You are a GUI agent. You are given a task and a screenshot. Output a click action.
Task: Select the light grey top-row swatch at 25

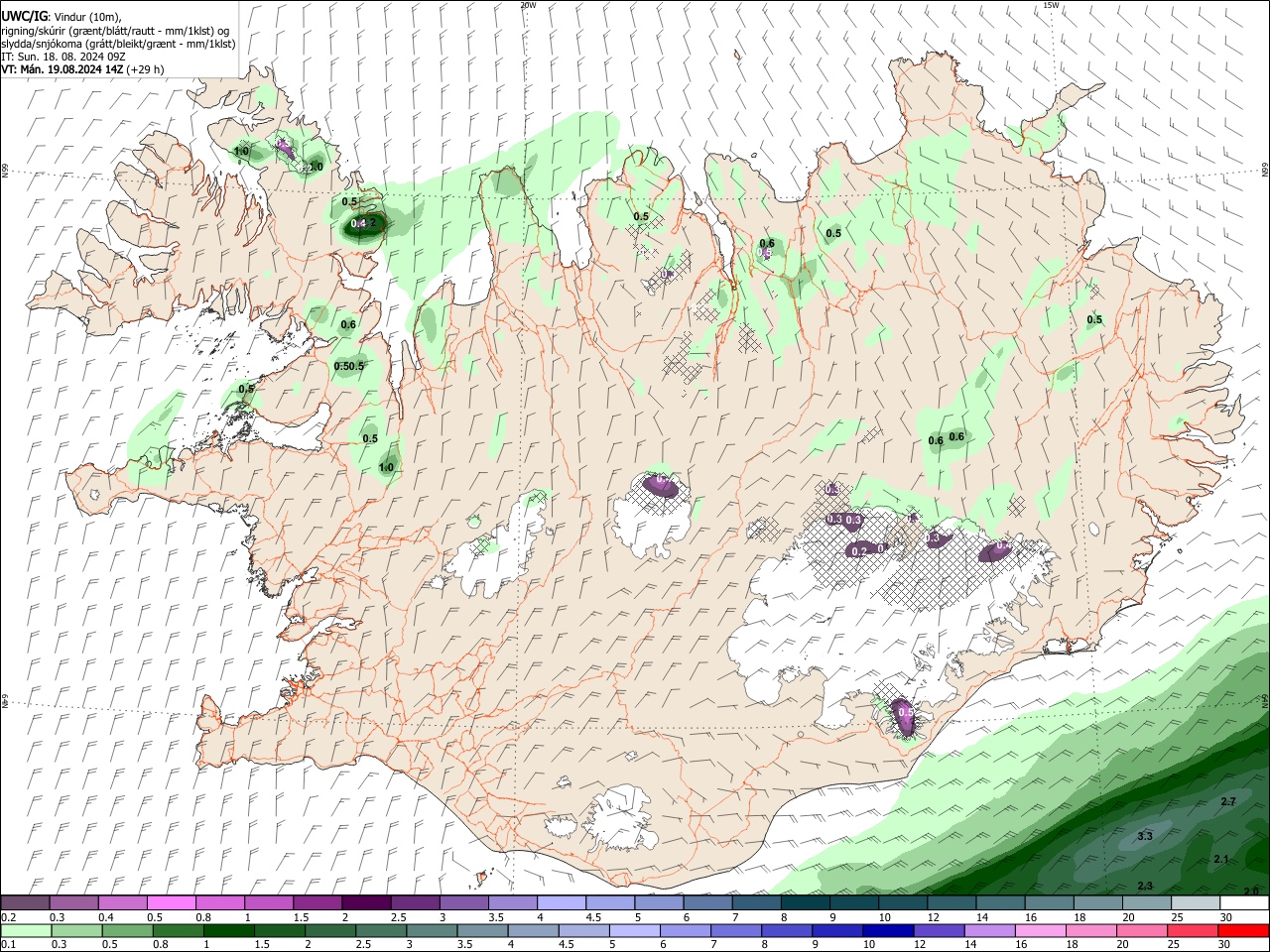pyautogui.click(x=1197, y=903)
